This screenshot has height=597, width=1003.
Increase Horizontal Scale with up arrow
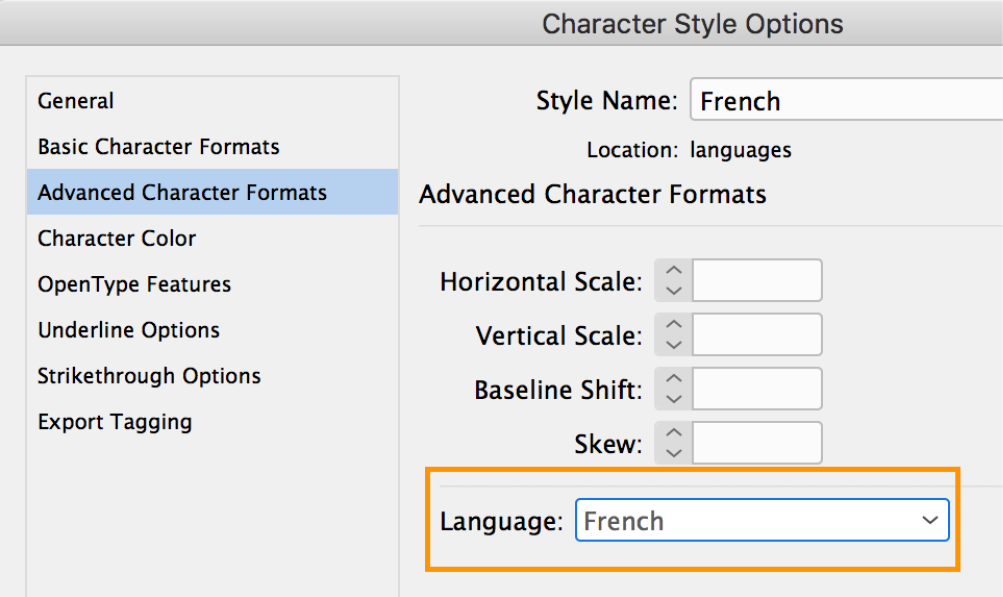coord(674,270)
